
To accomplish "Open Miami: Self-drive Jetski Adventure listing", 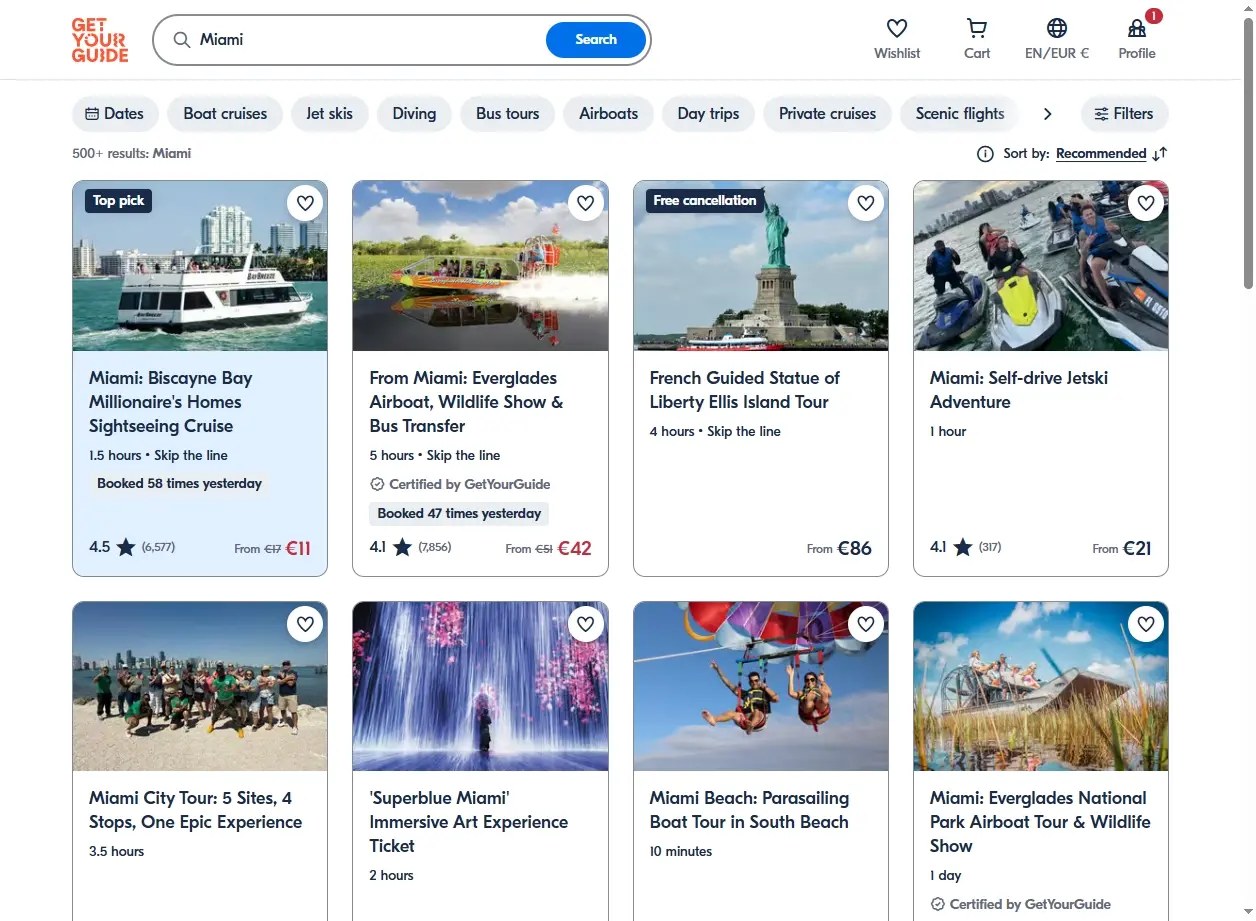I will (x=1019, y=390).
